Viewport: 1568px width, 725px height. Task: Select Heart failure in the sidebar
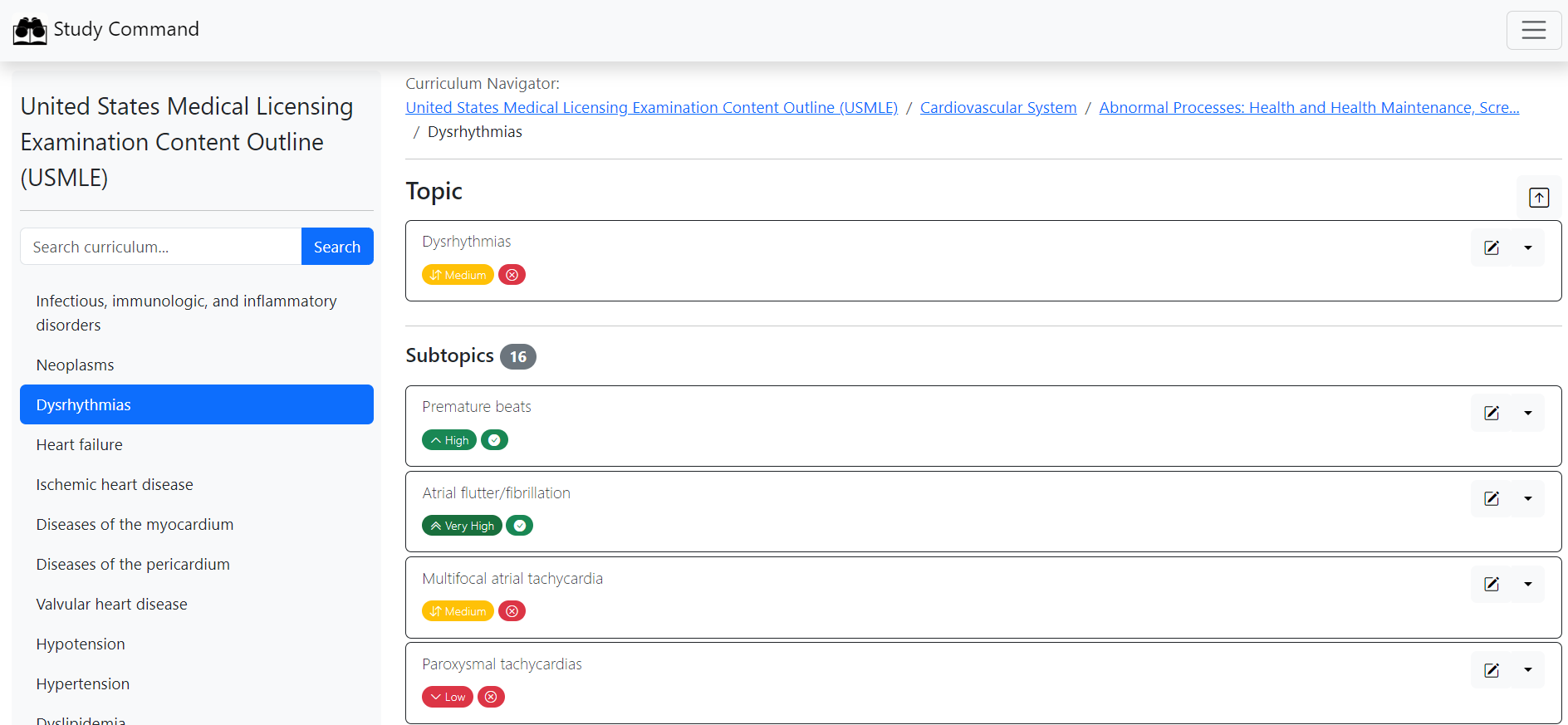pos(79,445)
